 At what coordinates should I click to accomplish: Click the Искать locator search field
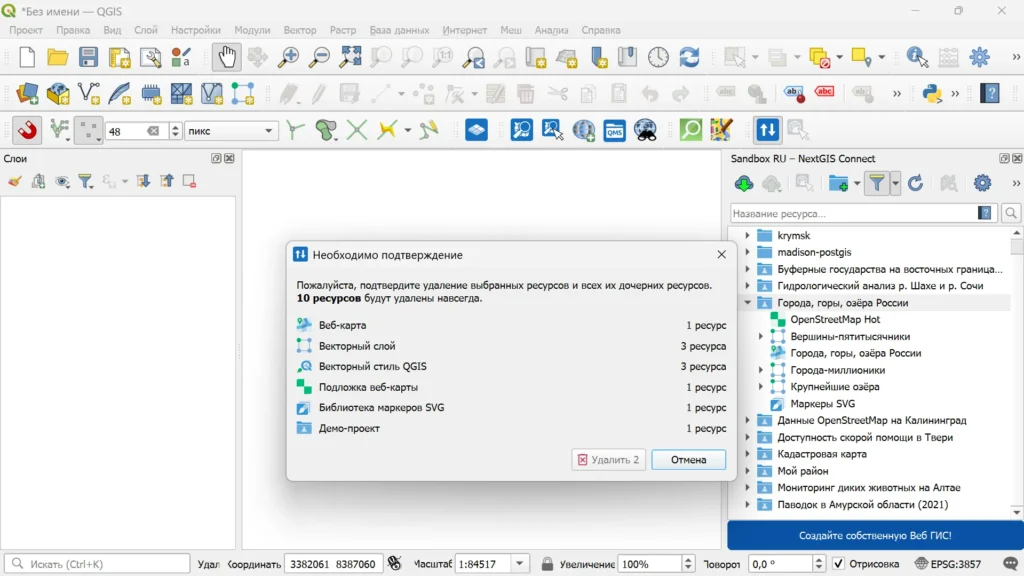[x=97, y=564]
